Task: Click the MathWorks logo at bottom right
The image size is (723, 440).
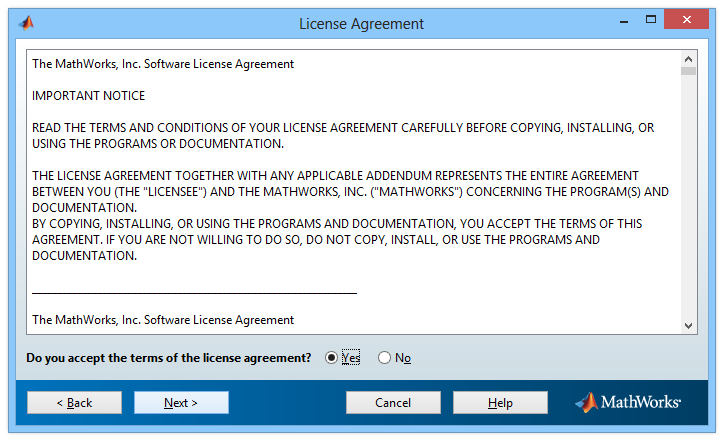Action: click(x=628, y=402)
